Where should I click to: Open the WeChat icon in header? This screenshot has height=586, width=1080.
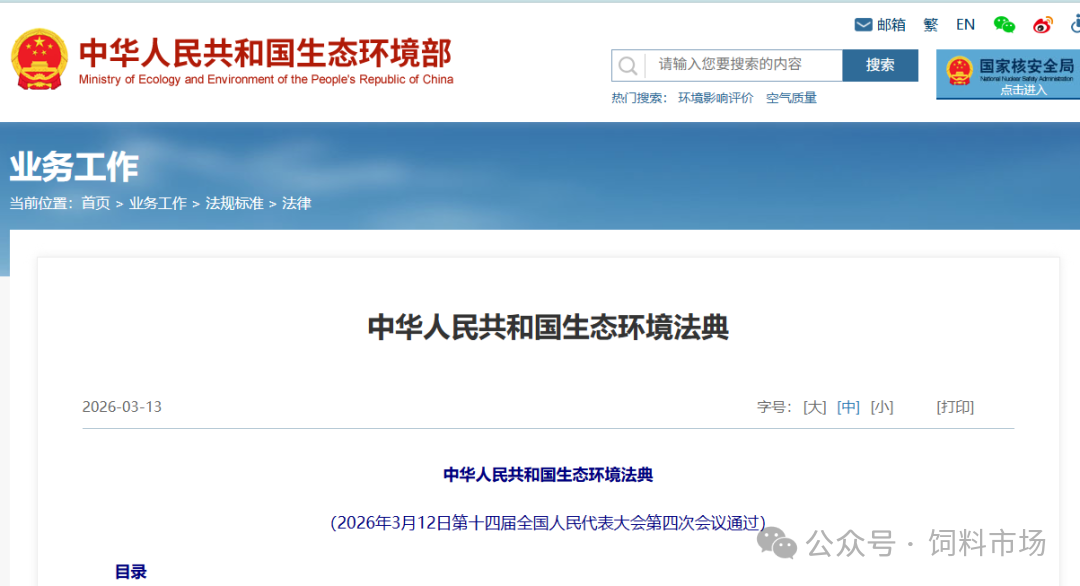pos(1004,25)
